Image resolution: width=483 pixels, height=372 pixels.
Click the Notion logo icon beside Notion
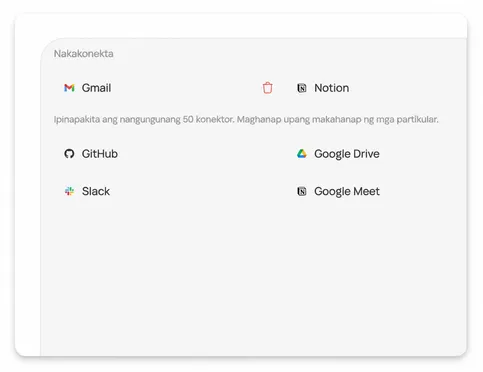302,88
